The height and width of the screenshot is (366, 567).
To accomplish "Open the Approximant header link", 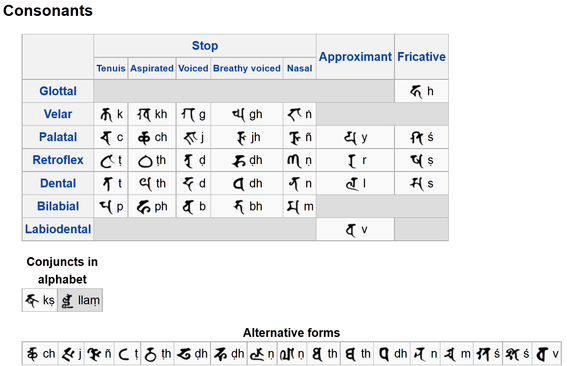I will pos(355,57).
